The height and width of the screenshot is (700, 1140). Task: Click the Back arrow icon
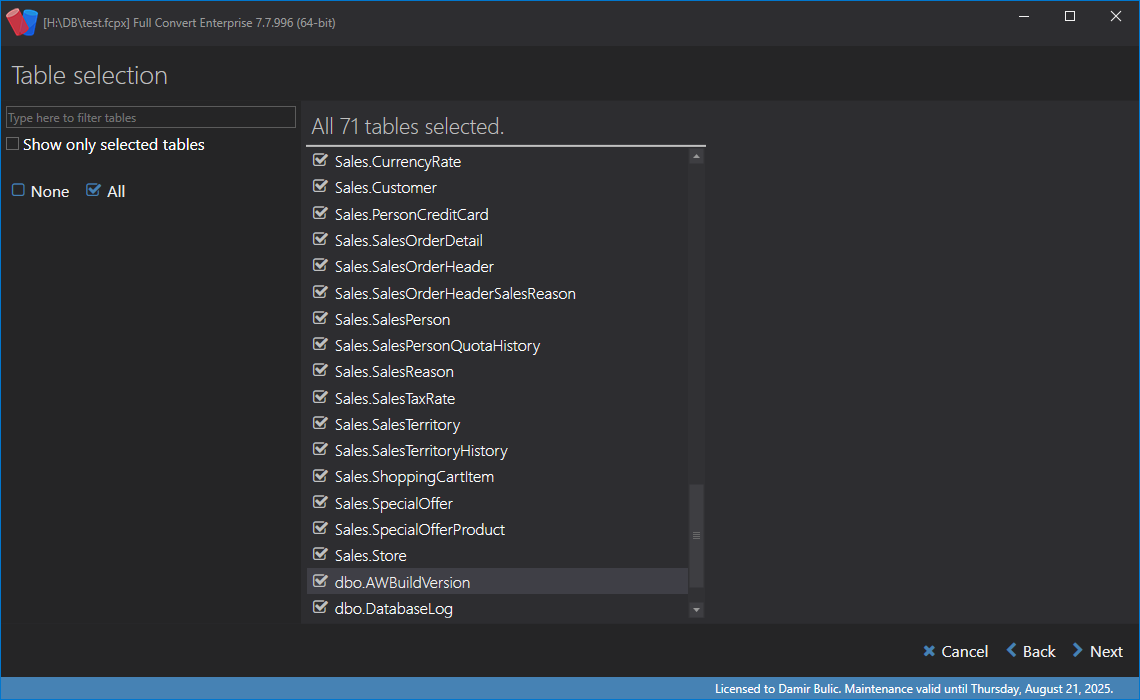1012,651
